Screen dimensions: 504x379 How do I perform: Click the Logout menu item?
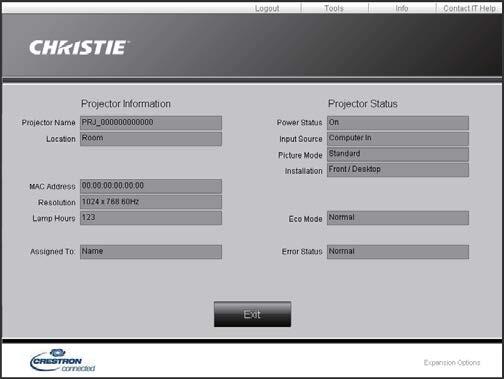(x=267, y=8)
